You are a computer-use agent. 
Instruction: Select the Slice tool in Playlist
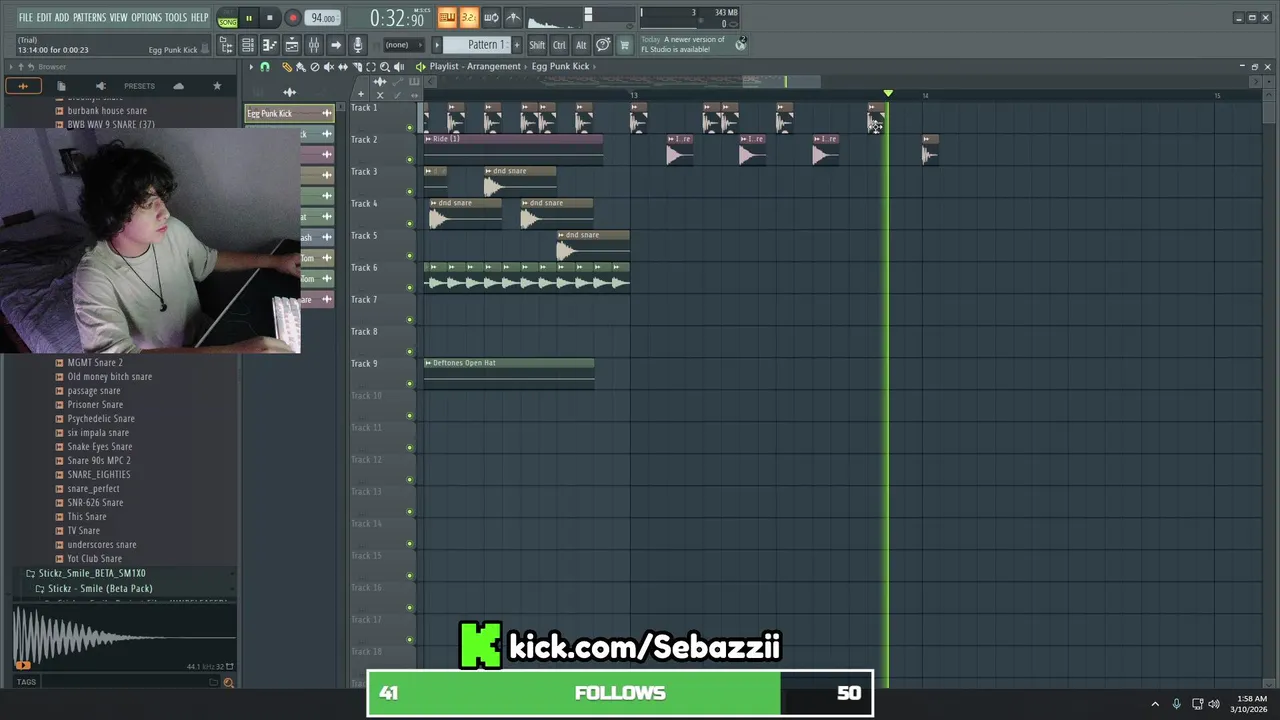357,67
